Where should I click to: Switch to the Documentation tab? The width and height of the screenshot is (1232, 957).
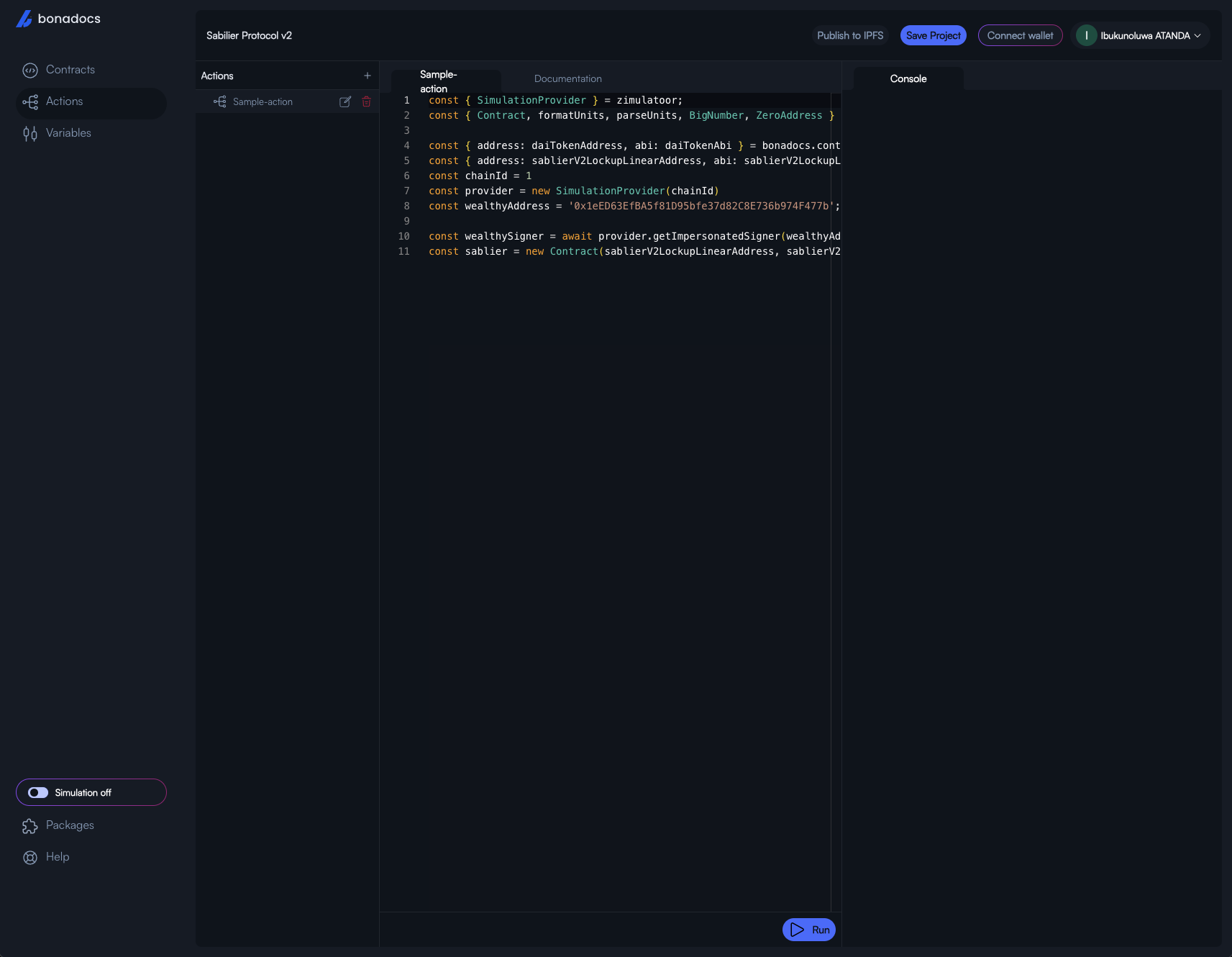568,78
